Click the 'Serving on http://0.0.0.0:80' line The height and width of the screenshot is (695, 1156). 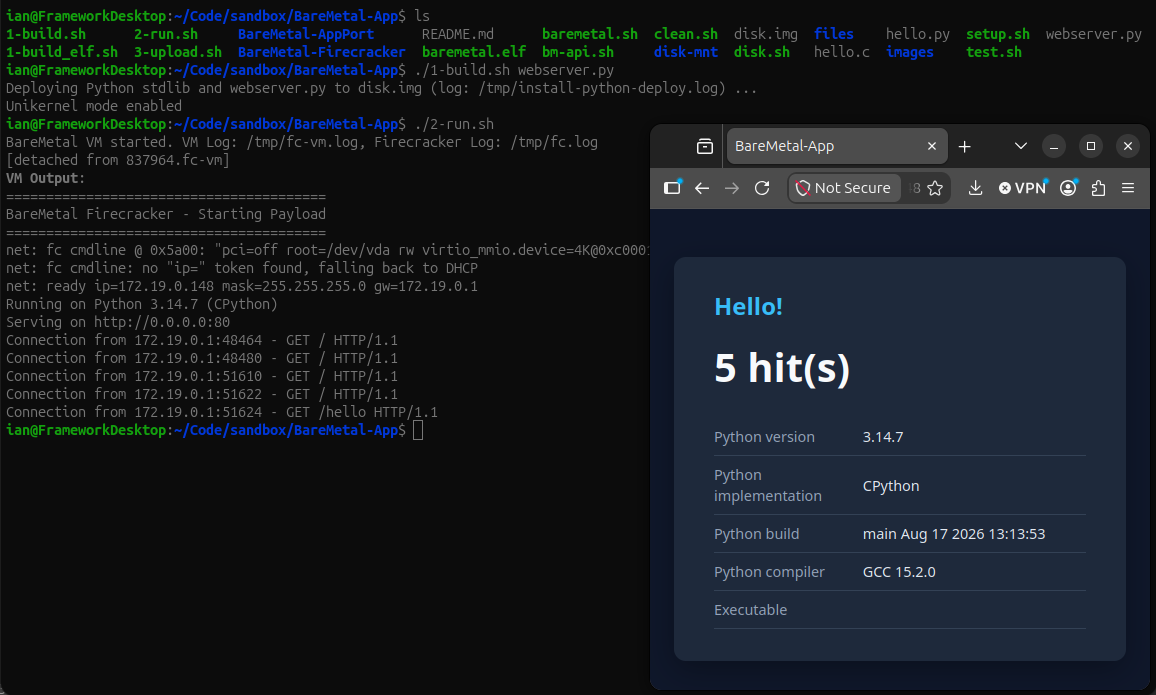[x=118, y=322]
